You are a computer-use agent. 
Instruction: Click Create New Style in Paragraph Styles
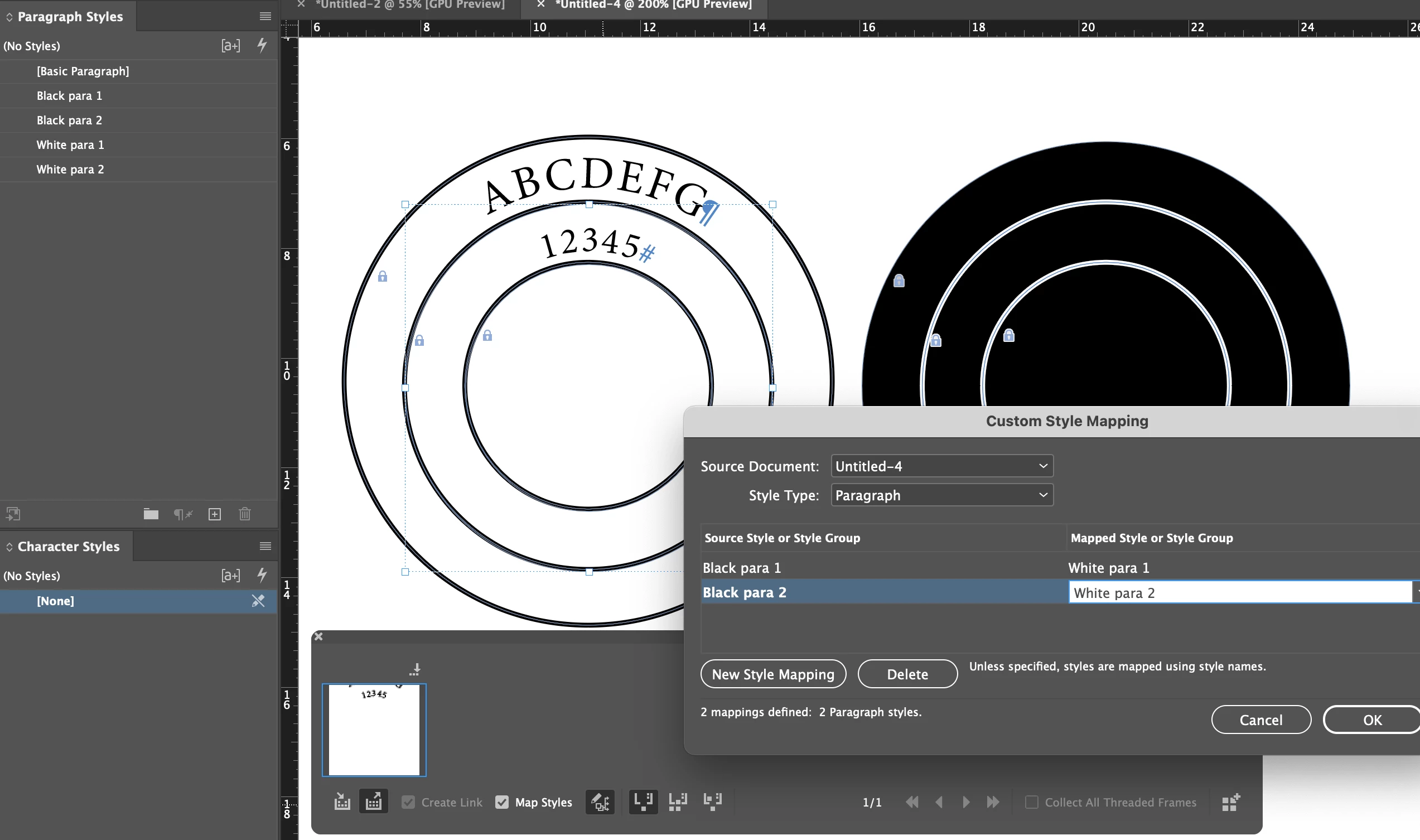(215, 514)
